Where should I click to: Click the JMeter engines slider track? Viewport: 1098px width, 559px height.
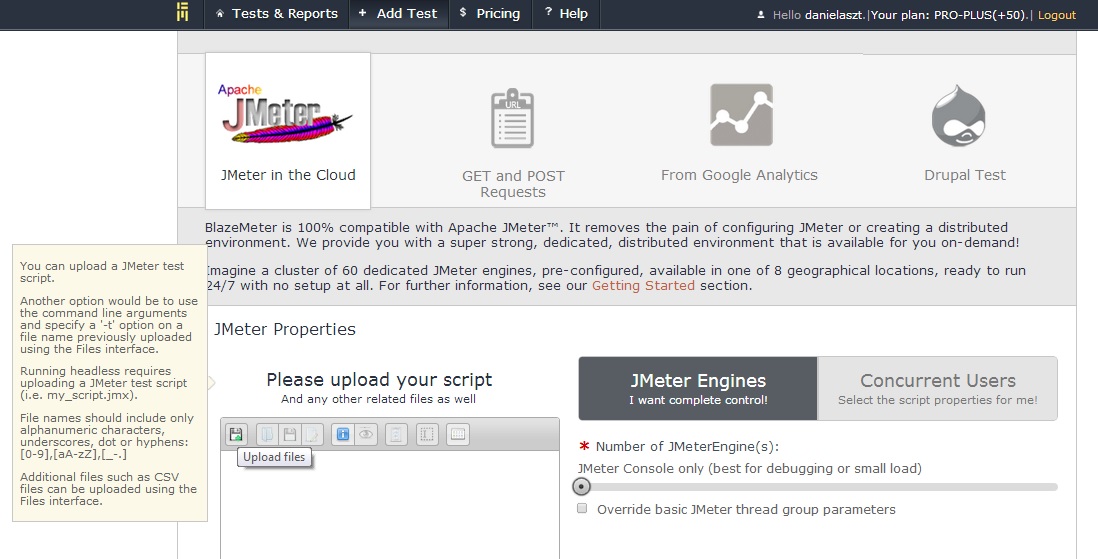(x=817, y=487)
